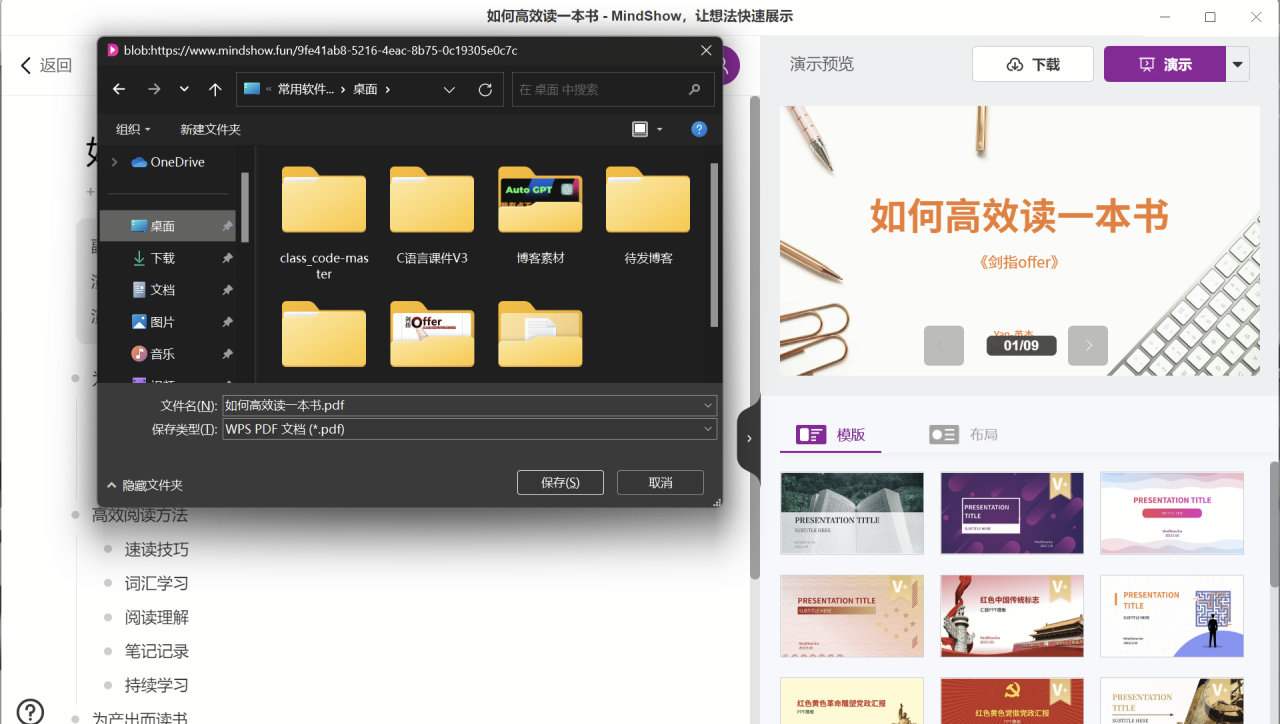Select the 待发博客 folder
The image size is (1280, 724).
tap(648, 216)
